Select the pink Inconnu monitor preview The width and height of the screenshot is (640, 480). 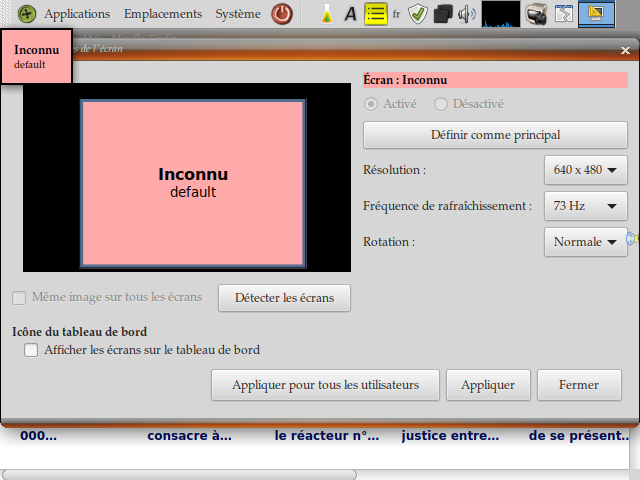192,184
